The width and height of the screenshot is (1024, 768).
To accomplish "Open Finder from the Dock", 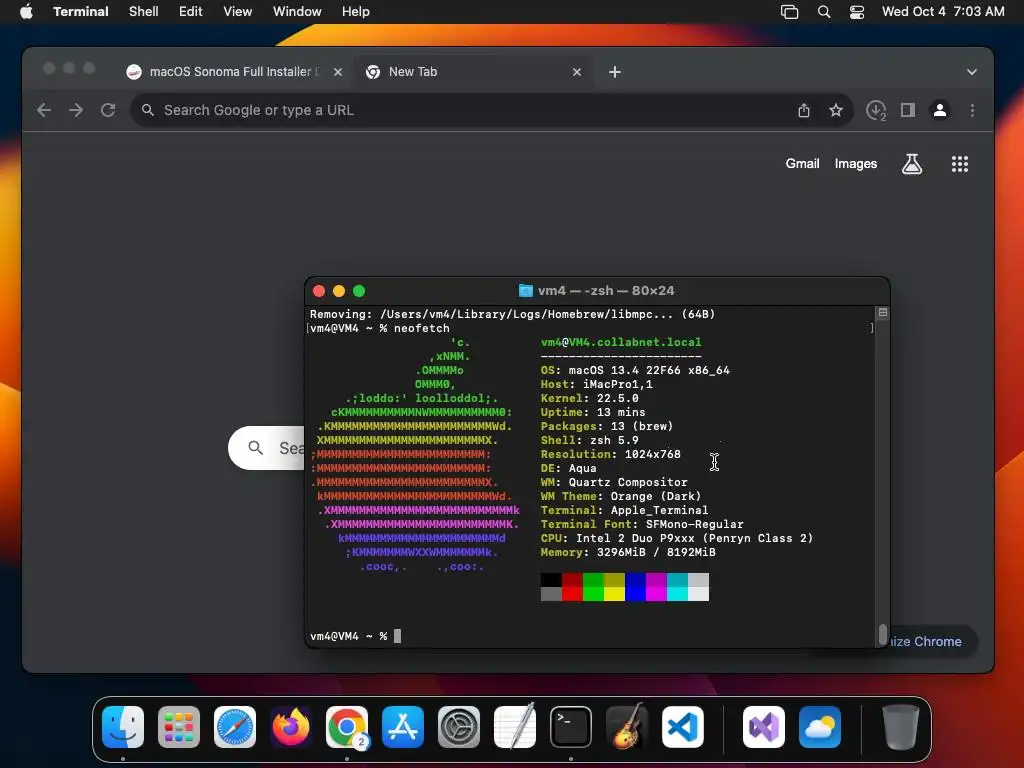I will tap(123, 727).
